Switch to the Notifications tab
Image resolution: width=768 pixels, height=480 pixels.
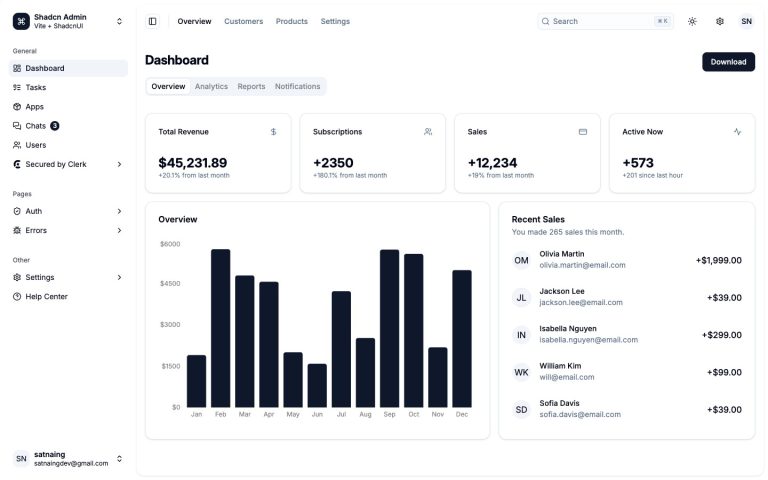[x=297, y=87]
